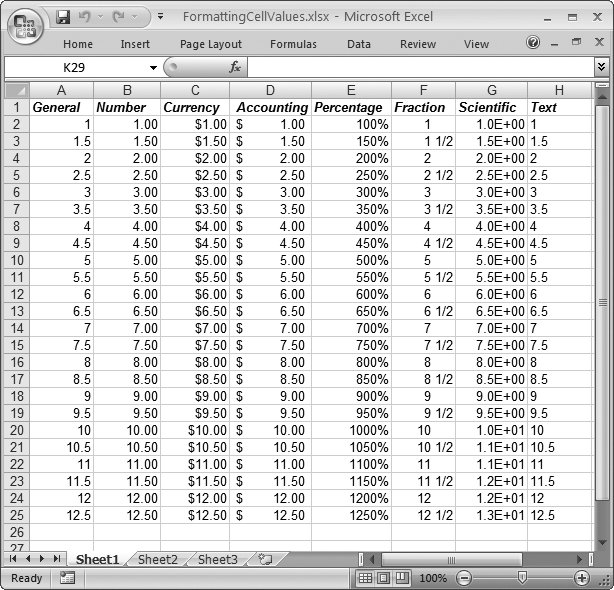This screenshot has width=614, height=590.
Task: Switch to Sheet2 tab
Action: [157, 560]
